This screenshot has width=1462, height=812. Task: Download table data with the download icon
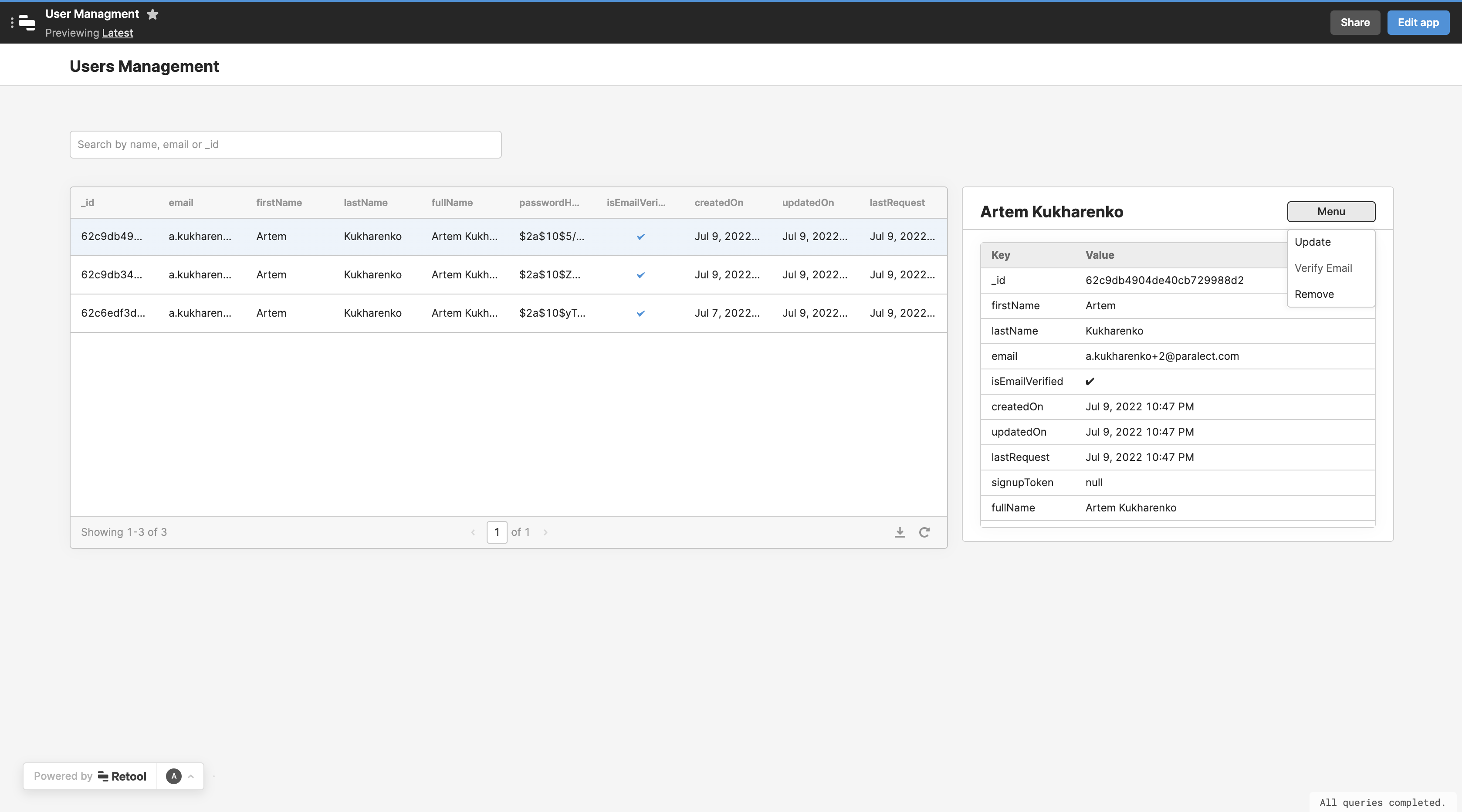900,532
